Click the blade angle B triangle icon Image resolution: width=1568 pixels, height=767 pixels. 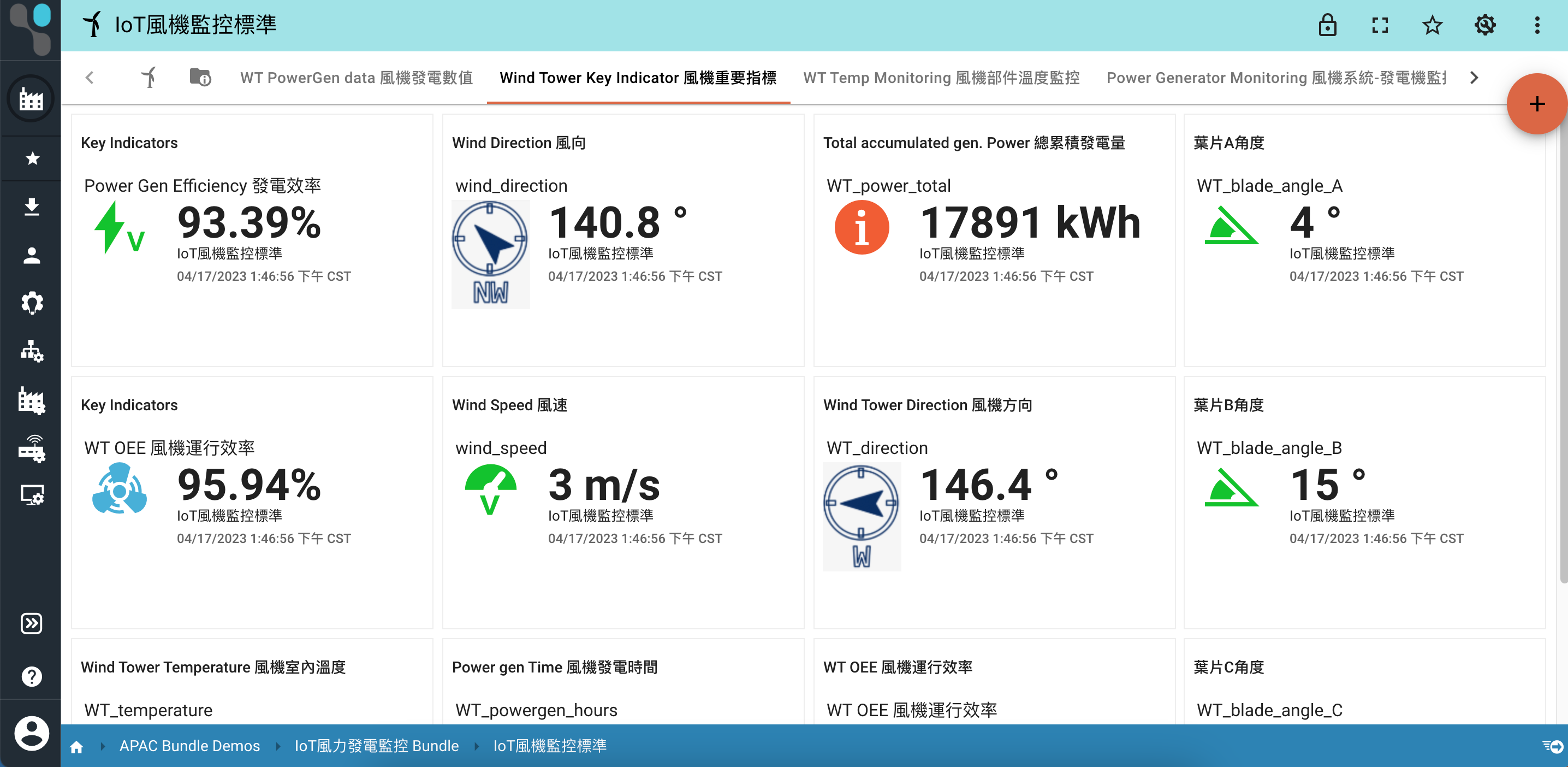coord(1231,487)
